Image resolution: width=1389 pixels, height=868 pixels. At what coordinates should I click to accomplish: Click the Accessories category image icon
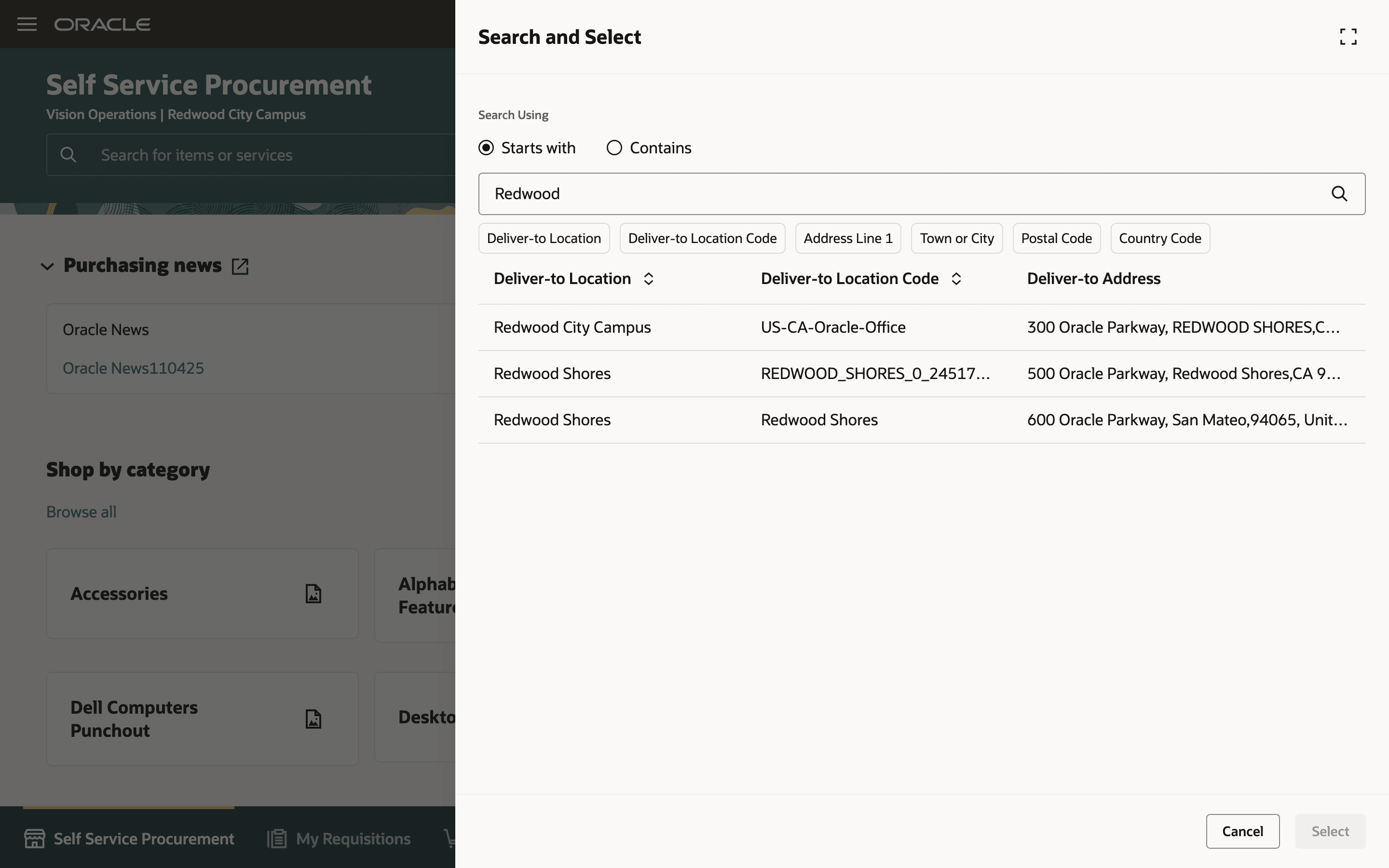coord(313,594)
